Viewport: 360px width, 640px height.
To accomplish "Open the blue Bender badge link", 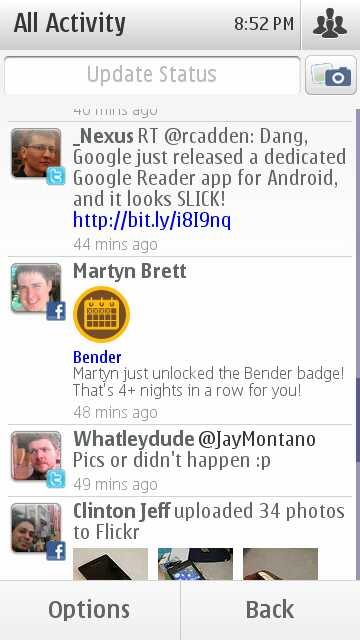I will [97, 358].
